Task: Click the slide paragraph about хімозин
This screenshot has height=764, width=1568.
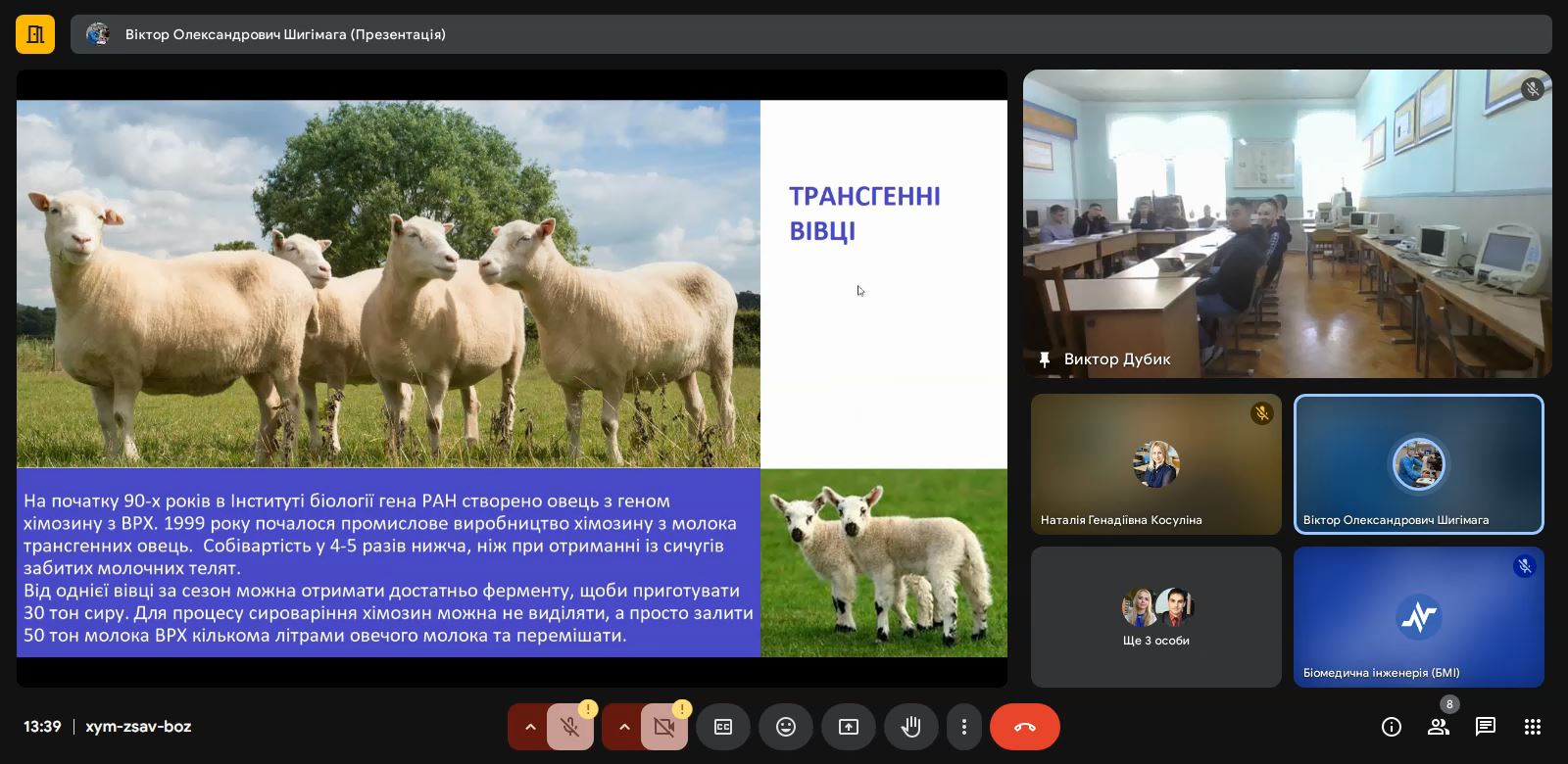Action: 388,568
